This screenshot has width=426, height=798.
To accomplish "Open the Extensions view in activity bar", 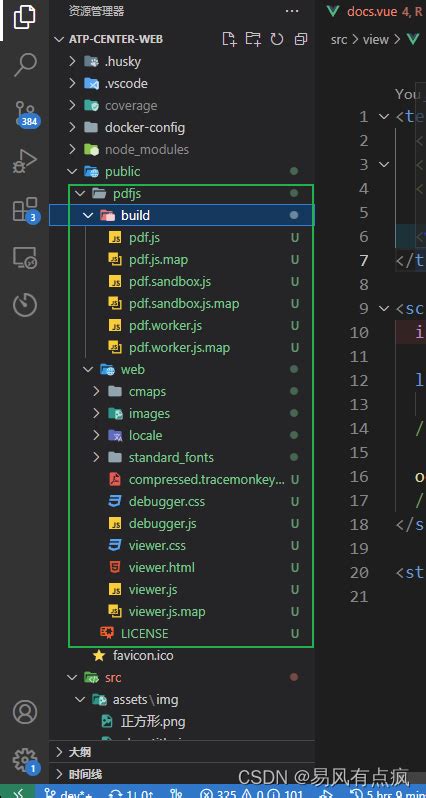I will pos(25,209).
